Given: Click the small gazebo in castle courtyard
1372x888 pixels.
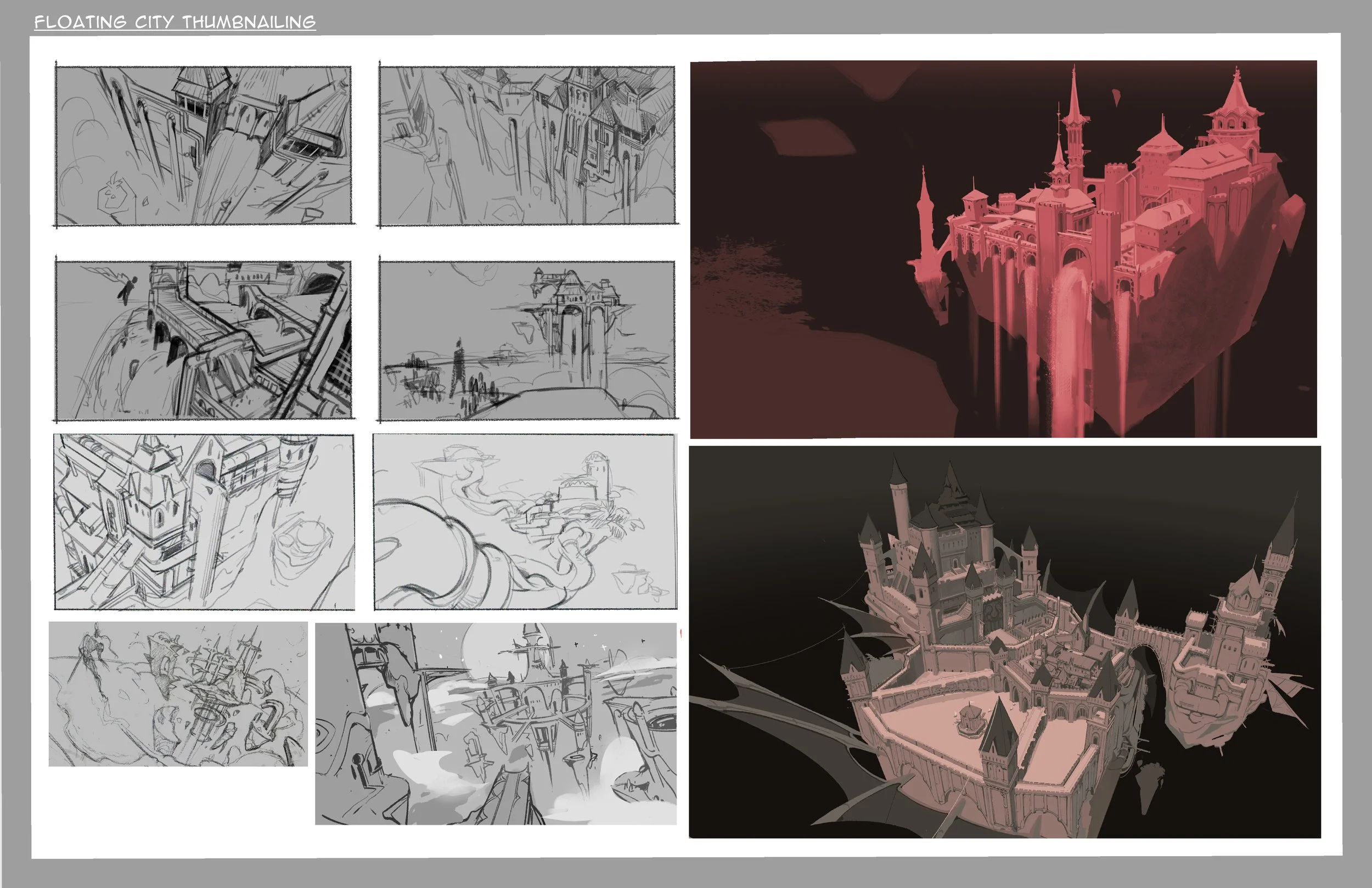Looking at the screenshot, I should [x=970, y=720].
